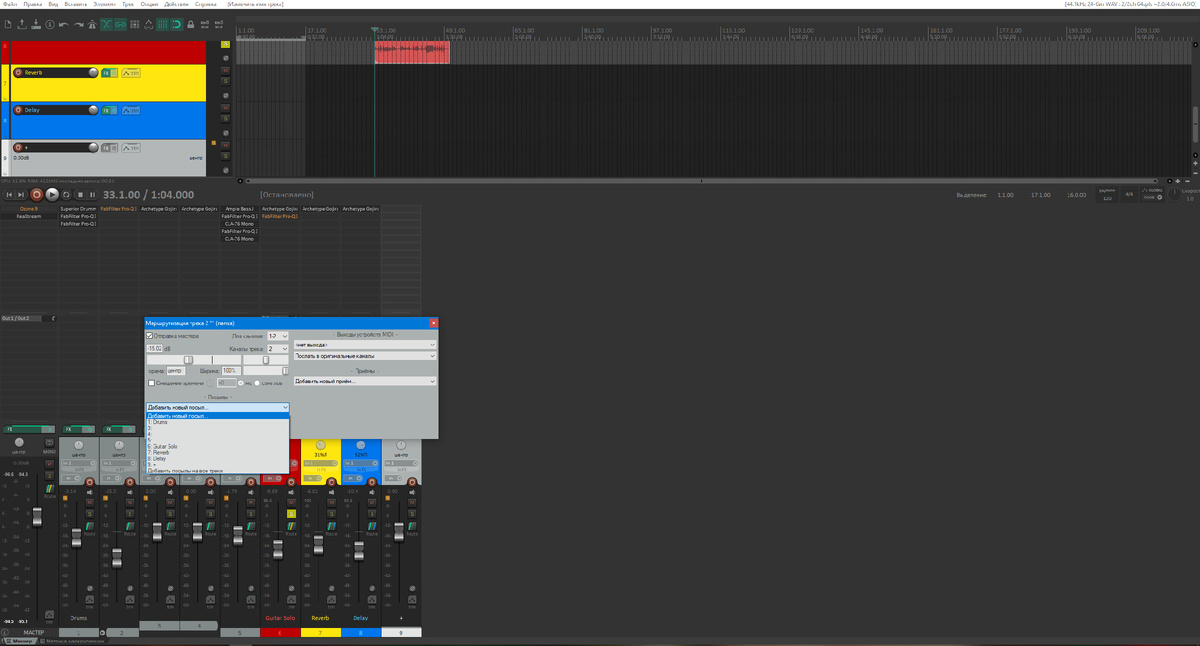Select the 'мс' radio button
The width and height of the screenshot is (1200, 646).
240,383
